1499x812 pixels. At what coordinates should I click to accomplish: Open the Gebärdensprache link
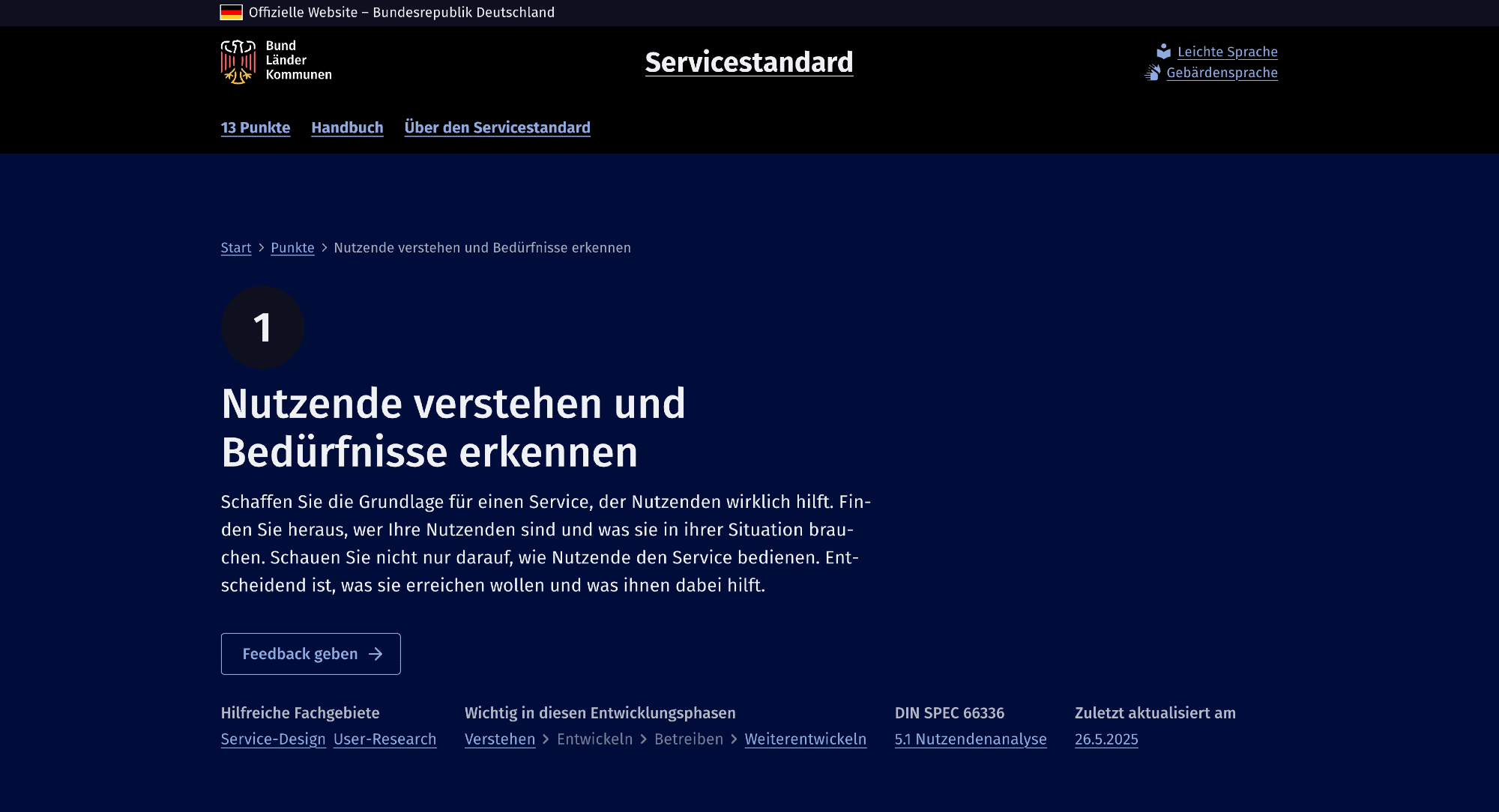click(1222, 73)
